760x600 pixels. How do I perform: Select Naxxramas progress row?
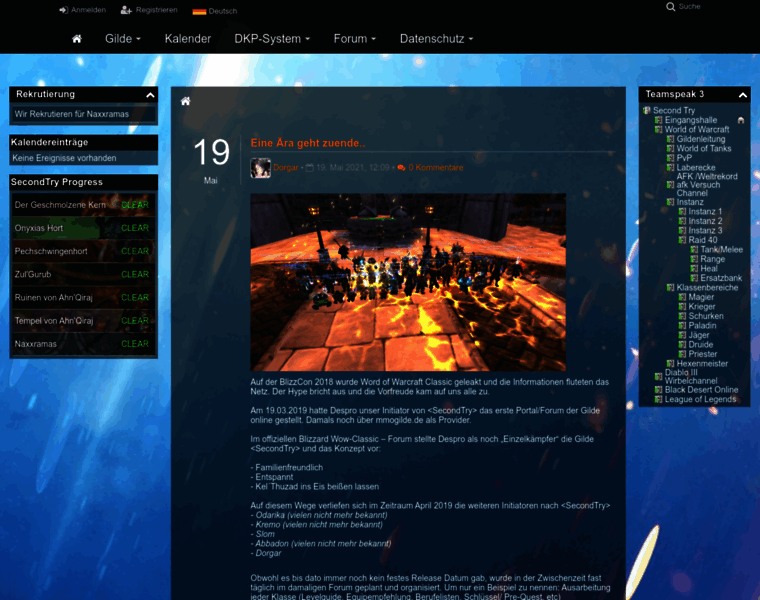(83, 344)
